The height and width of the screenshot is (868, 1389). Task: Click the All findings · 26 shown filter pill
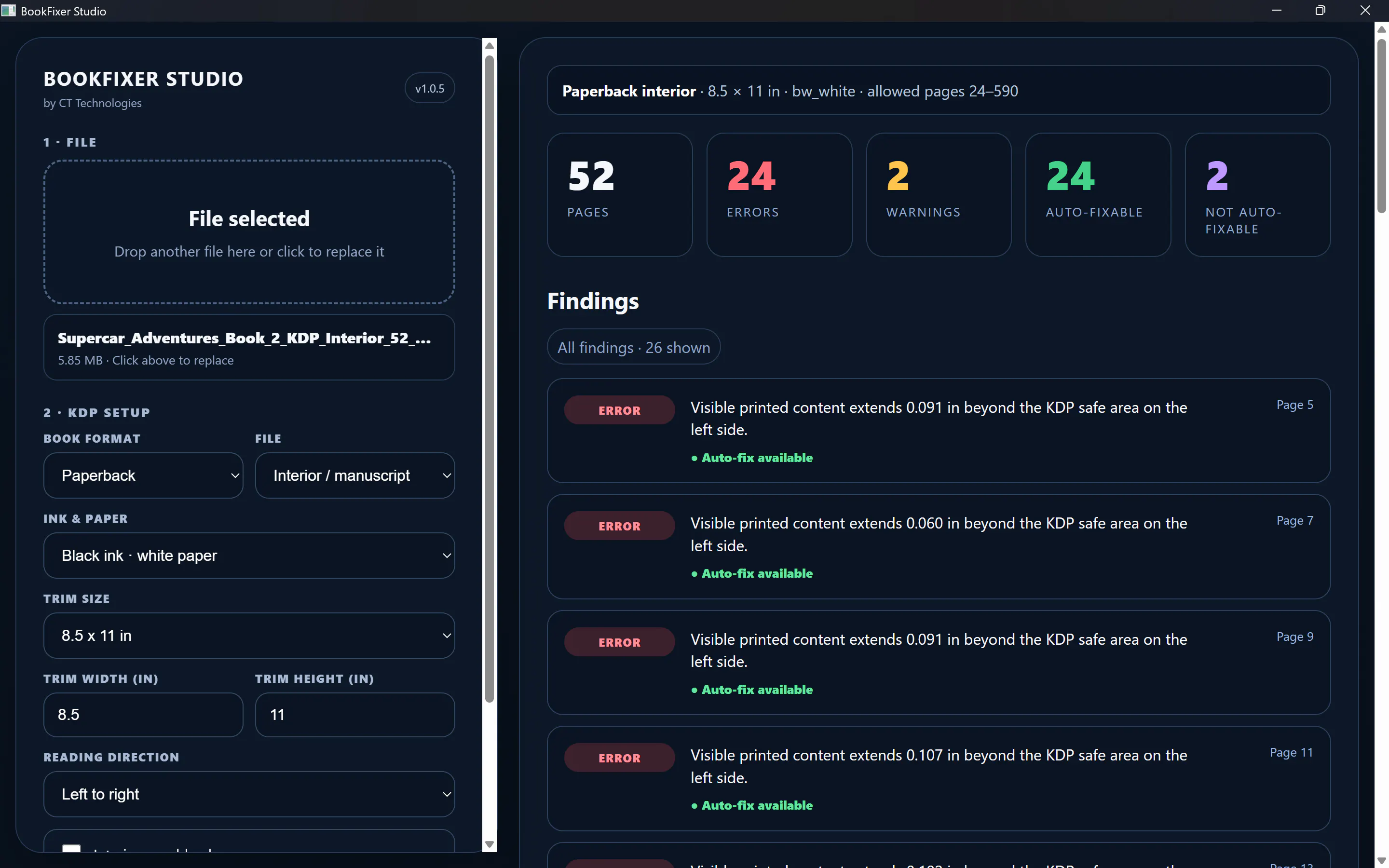pyautogui.click(x=634, y=347)
